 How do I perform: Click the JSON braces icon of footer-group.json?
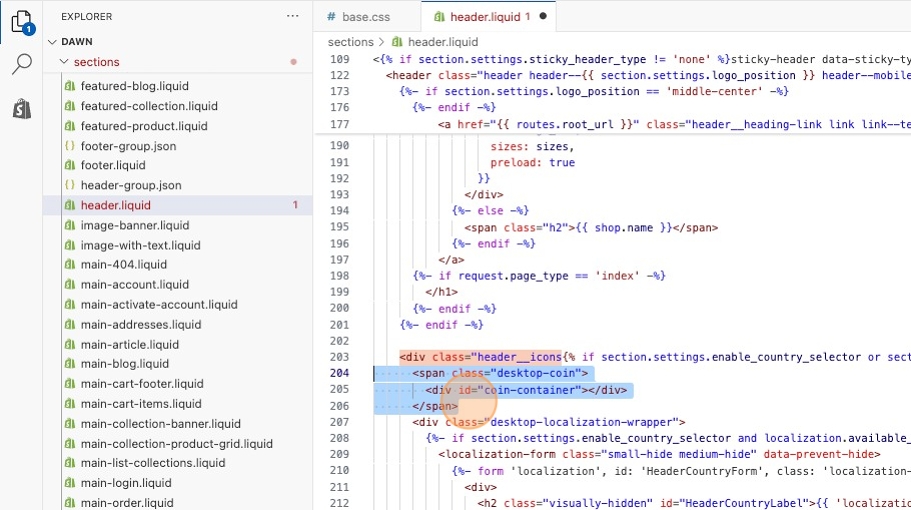tap(70, 146)
